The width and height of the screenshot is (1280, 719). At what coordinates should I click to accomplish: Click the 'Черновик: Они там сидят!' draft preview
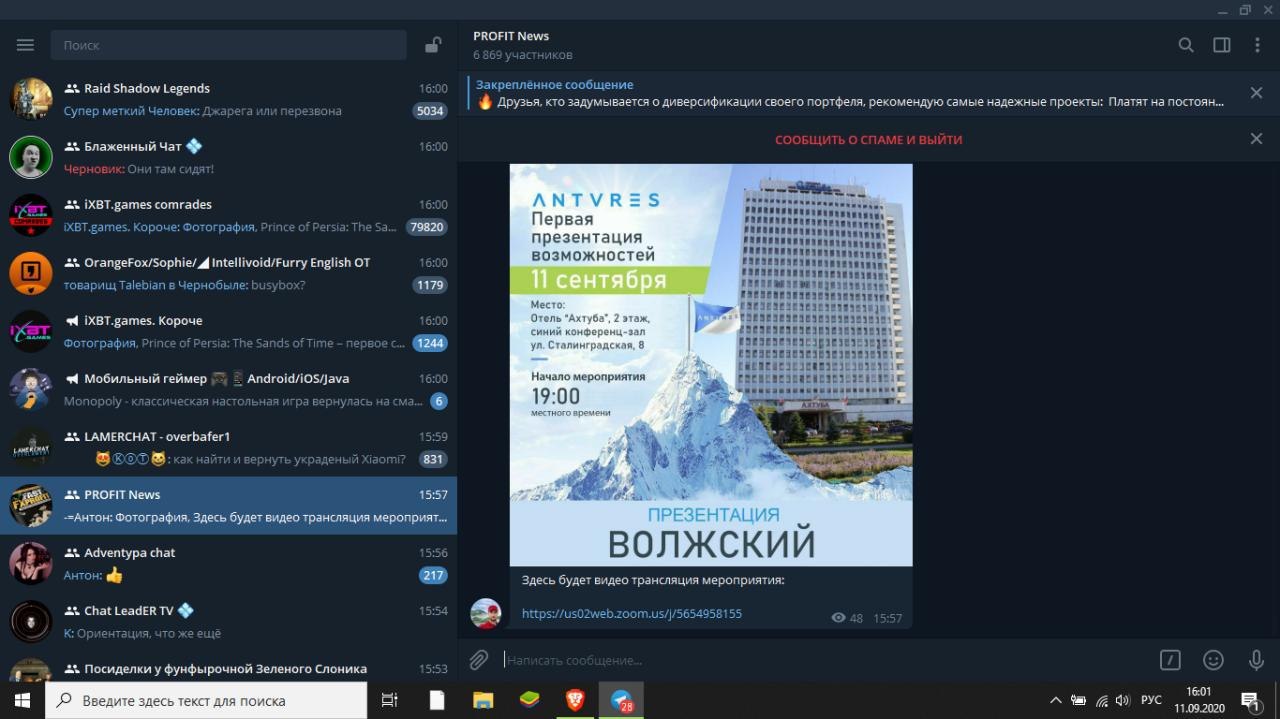click(139, 169)
